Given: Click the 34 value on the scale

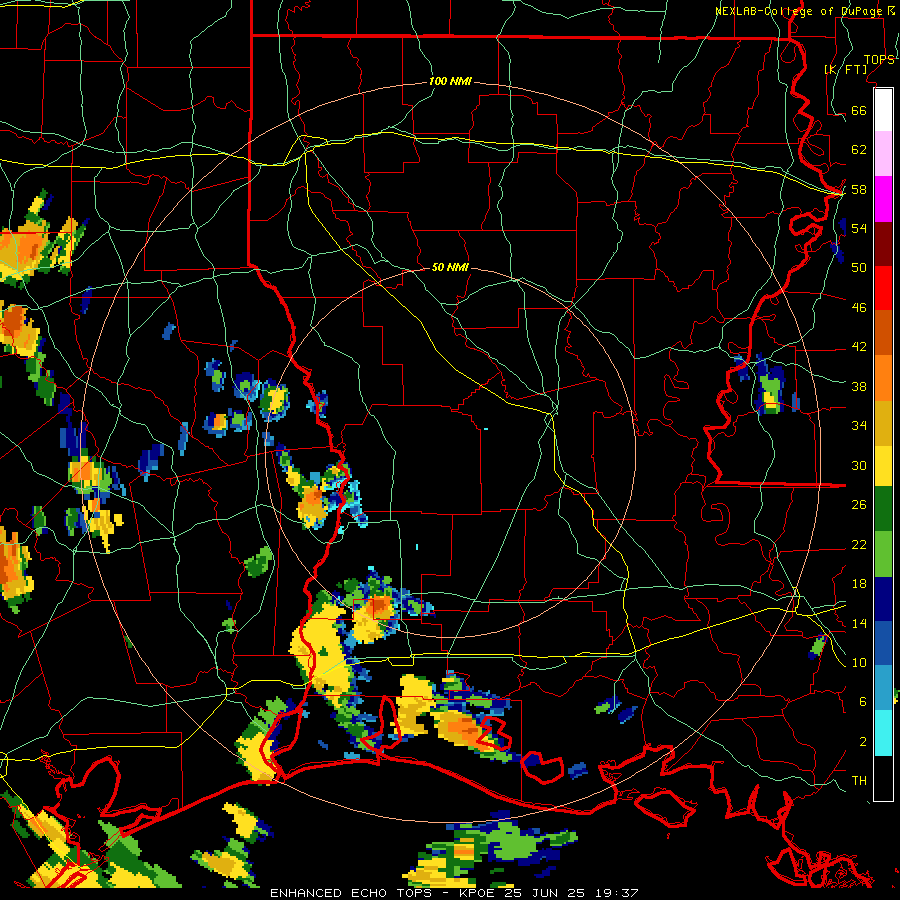Looking at the screenshot, I should 859,426.
